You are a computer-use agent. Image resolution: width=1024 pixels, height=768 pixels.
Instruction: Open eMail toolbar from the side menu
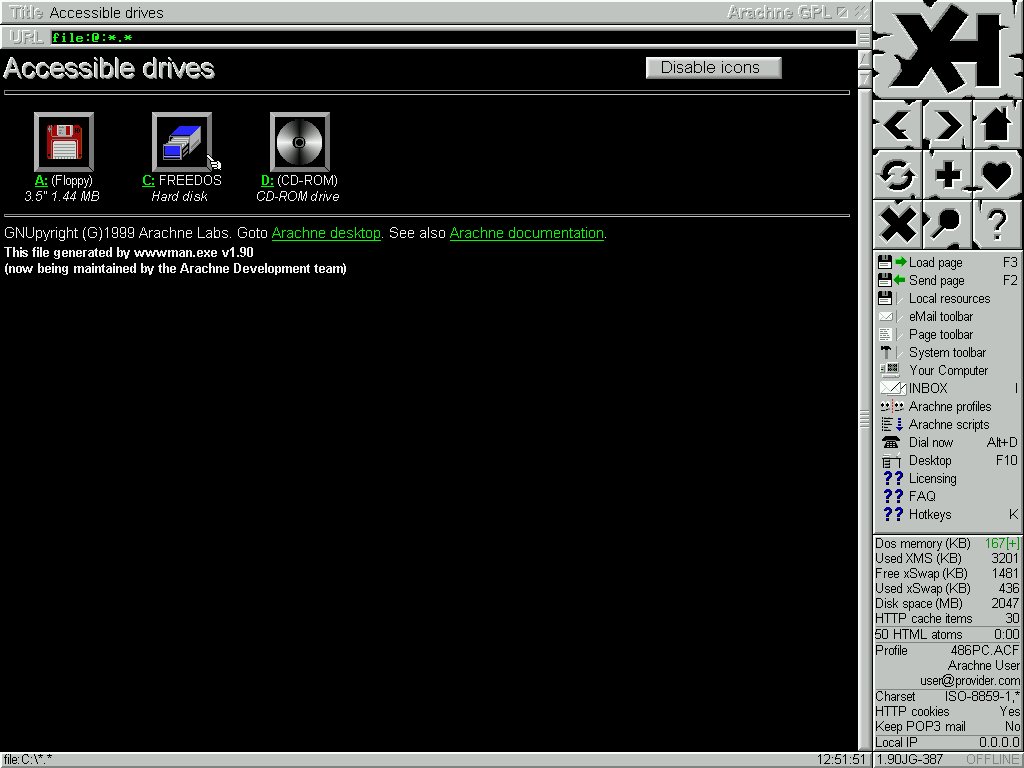[940, 316]
